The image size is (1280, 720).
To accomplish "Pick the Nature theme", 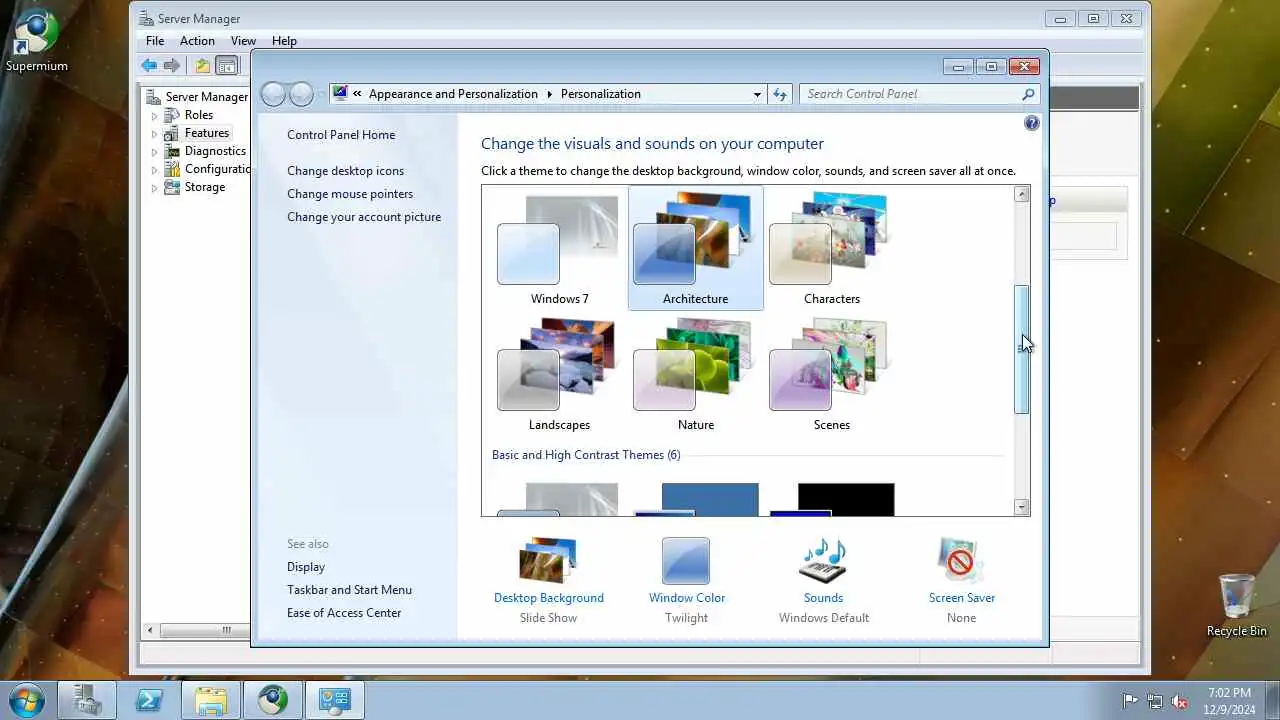I will point(695,375).
